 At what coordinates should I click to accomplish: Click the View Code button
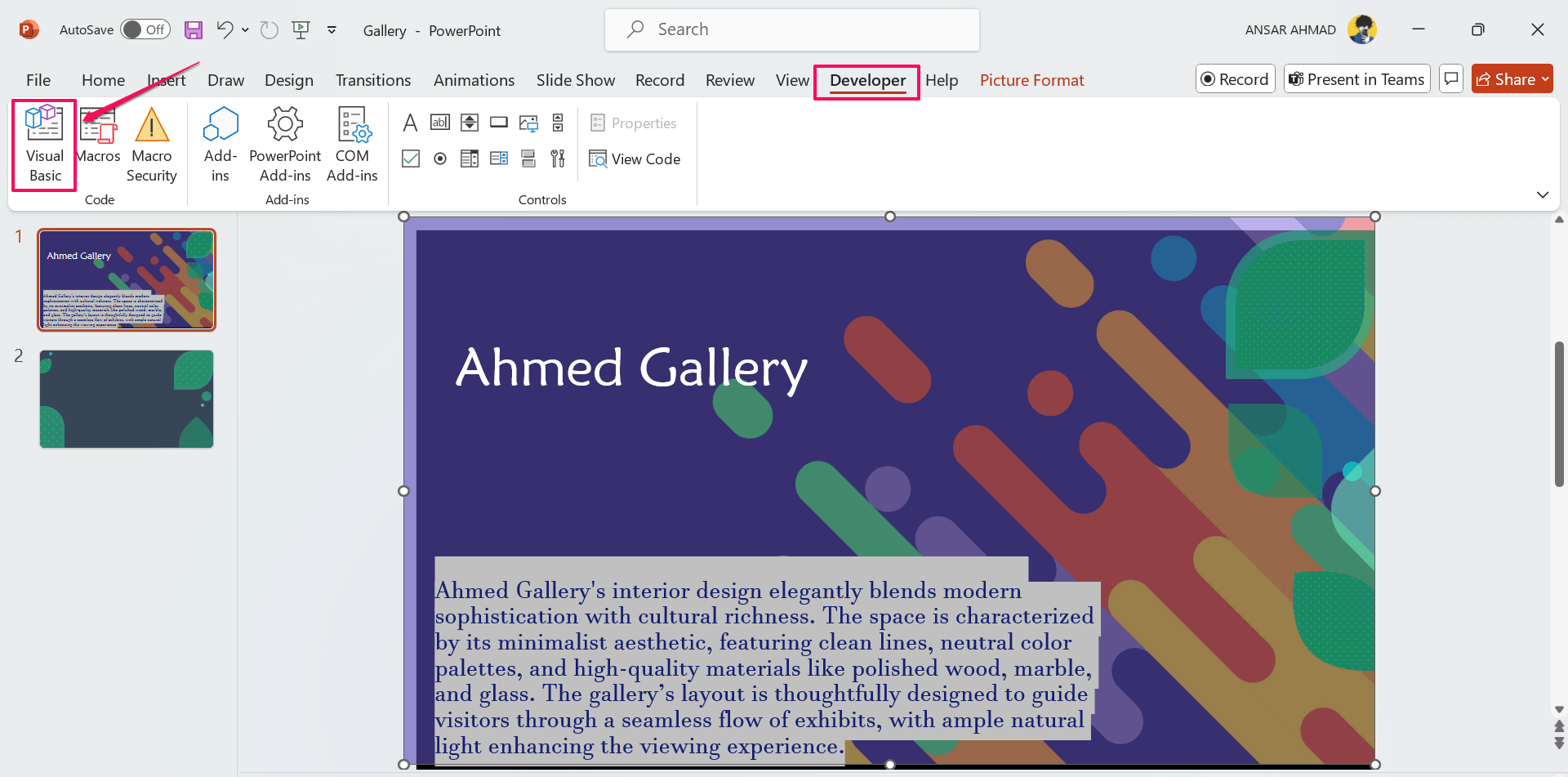(635, 159)
